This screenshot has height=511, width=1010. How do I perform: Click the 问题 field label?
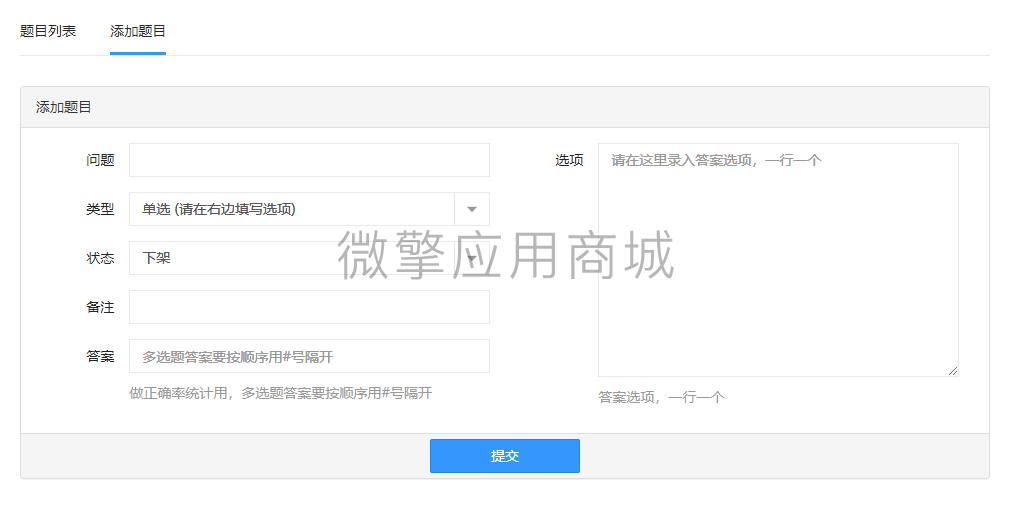point(100,160)
